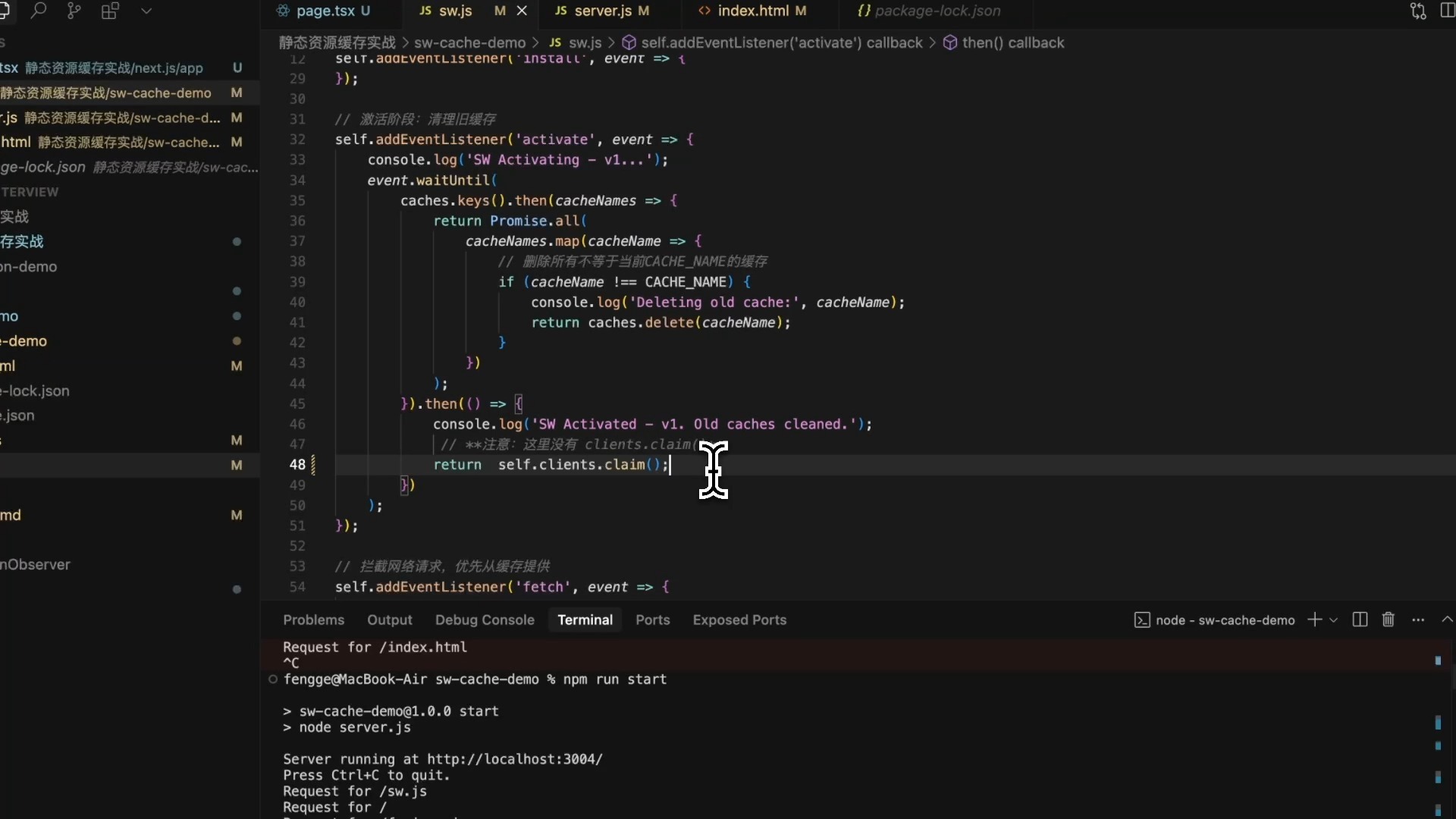The image size is (1456, 819).
Task: Open the launch profile dropdown beside plus
Action: (x=1334, y=620)
